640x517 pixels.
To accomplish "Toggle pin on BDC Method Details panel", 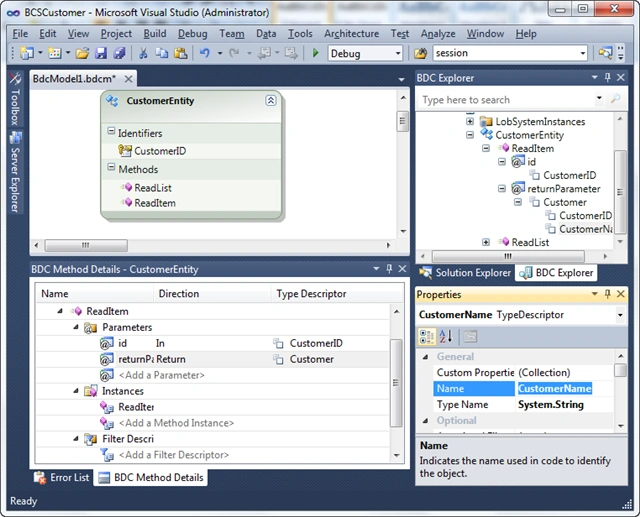I will pyautogui.click(x=389, y=268).
